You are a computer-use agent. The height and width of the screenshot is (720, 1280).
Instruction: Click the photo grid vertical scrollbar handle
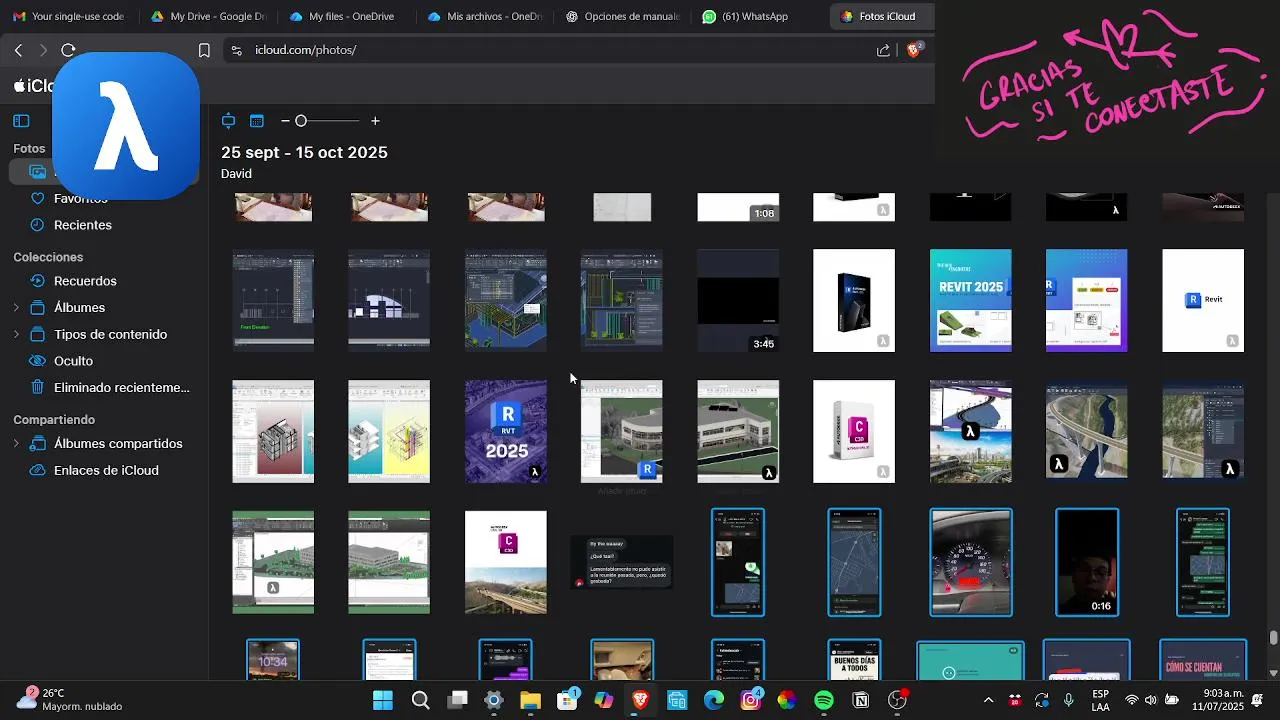coord(1273,638)
